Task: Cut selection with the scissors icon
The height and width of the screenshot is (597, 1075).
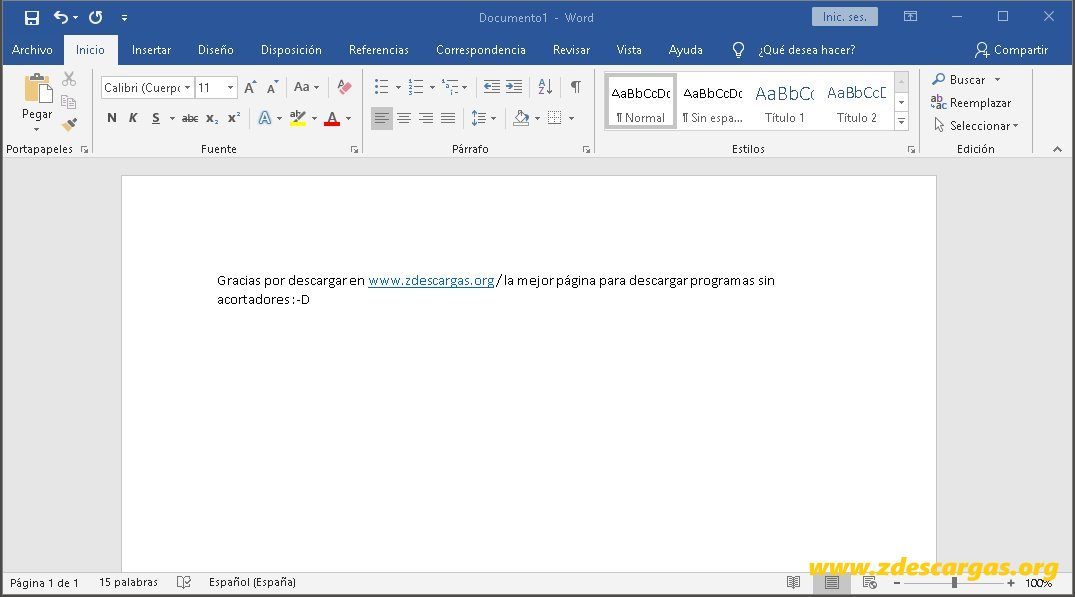Action: [69, 79]
